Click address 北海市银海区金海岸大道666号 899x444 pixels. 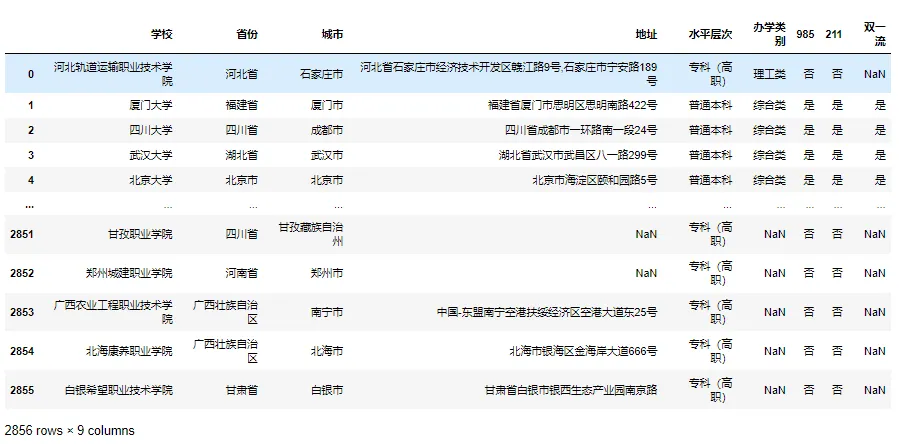(583, 351)
